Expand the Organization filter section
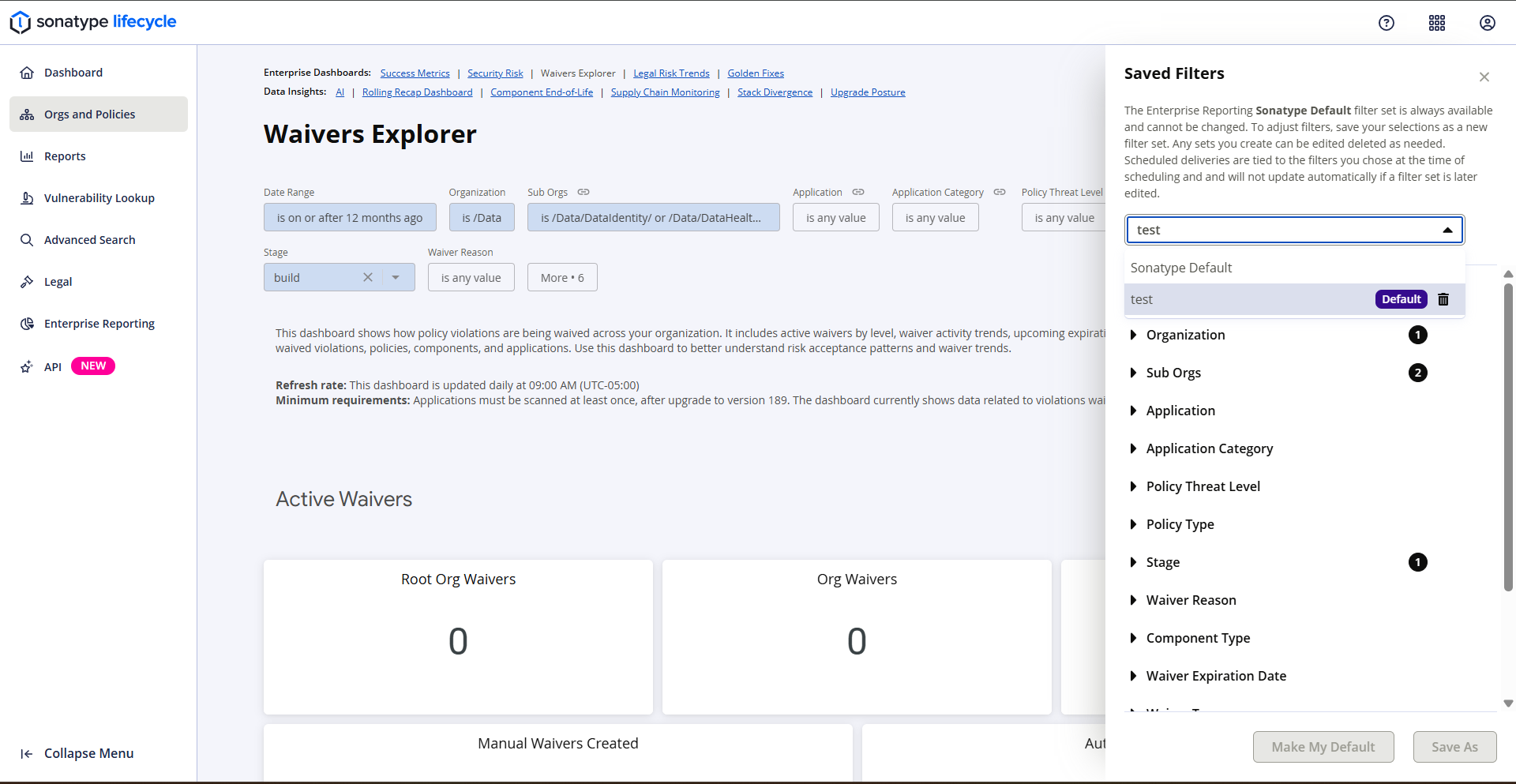The width and height of the screenshot is (1516, 784). tap(1276, 335)
